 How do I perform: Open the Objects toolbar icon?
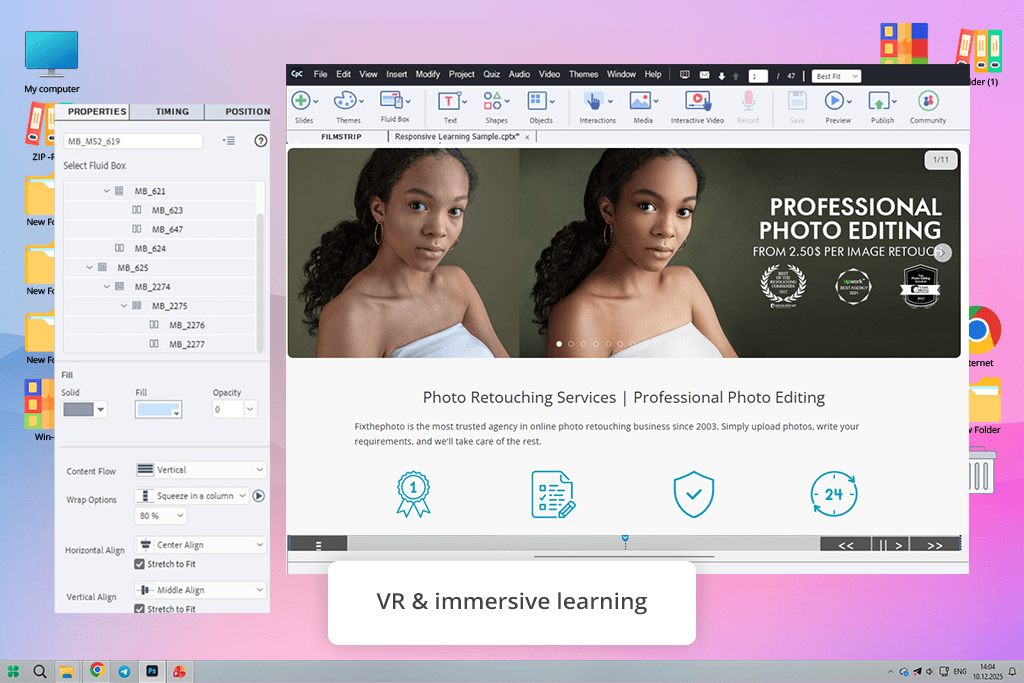(537, 101)
